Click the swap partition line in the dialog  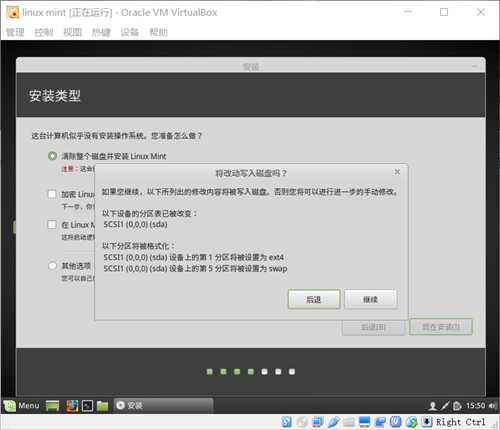195,268
